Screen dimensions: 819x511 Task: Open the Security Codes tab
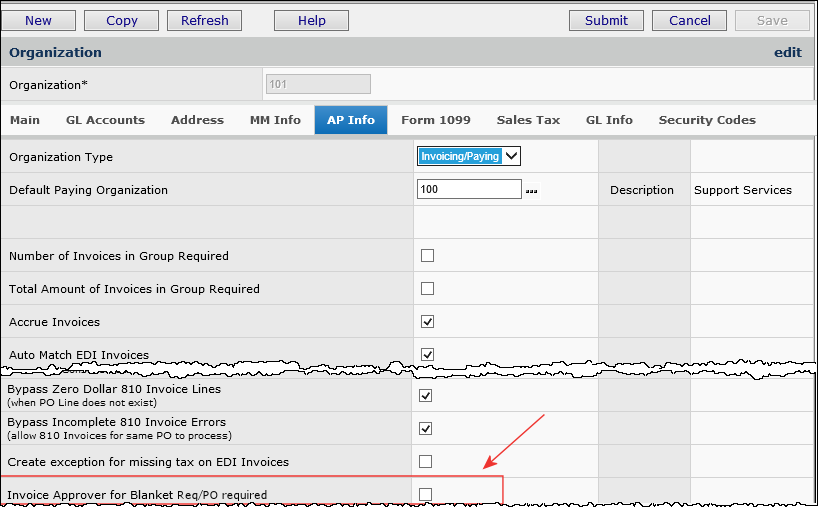(x=706, y=120)
